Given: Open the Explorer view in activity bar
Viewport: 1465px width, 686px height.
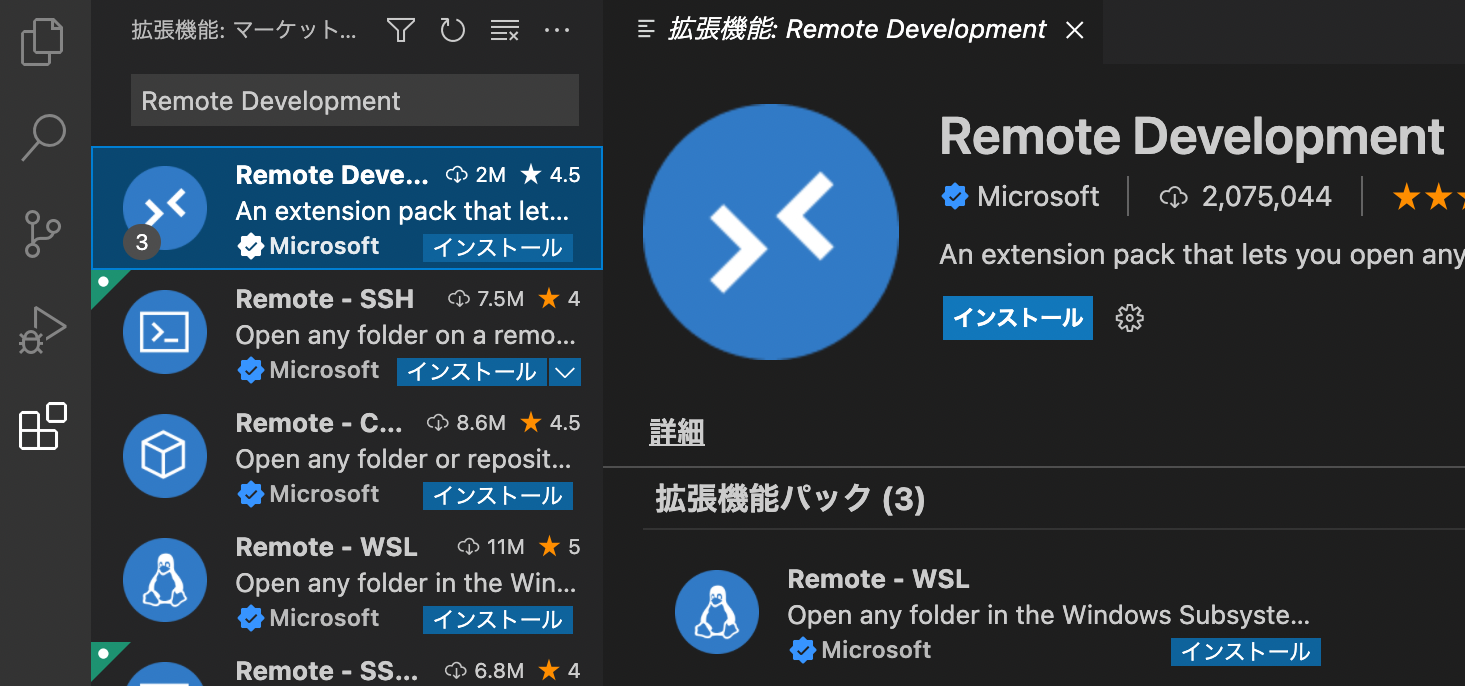Looking at the screenshot, I should [x=42, y=42].
